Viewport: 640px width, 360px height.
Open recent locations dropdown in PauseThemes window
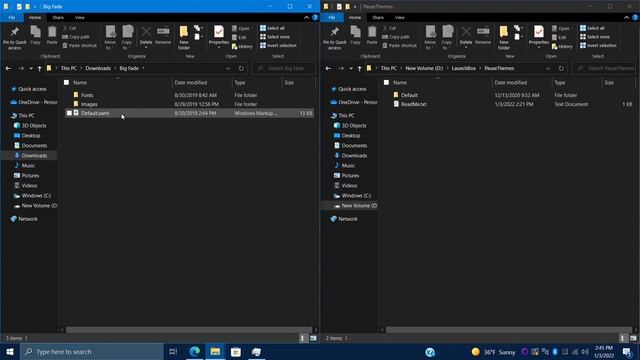tap(351, 68)
